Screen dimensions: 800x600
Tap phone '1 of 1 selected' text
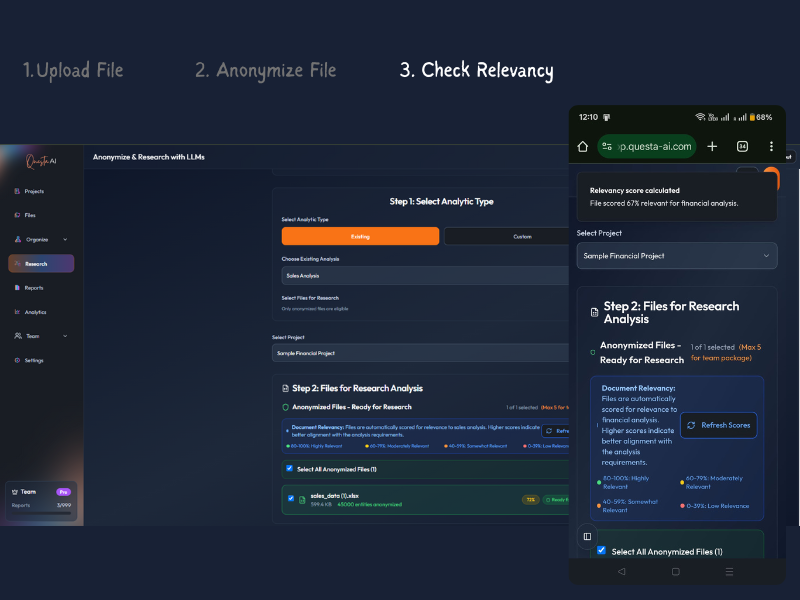[x=712, y=347]
